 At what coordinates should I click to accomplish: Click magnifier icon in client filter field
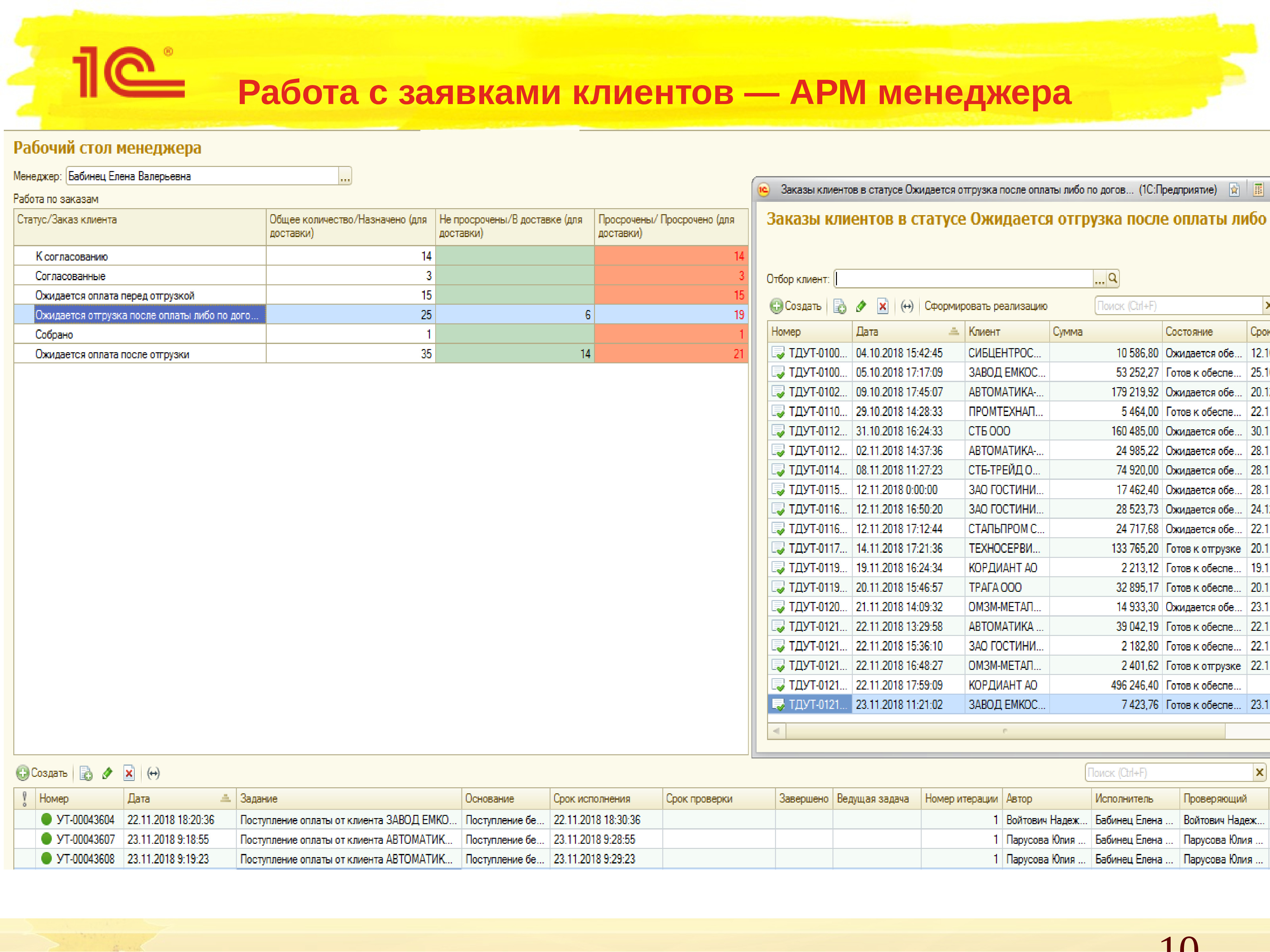[x=1113, y=279]
